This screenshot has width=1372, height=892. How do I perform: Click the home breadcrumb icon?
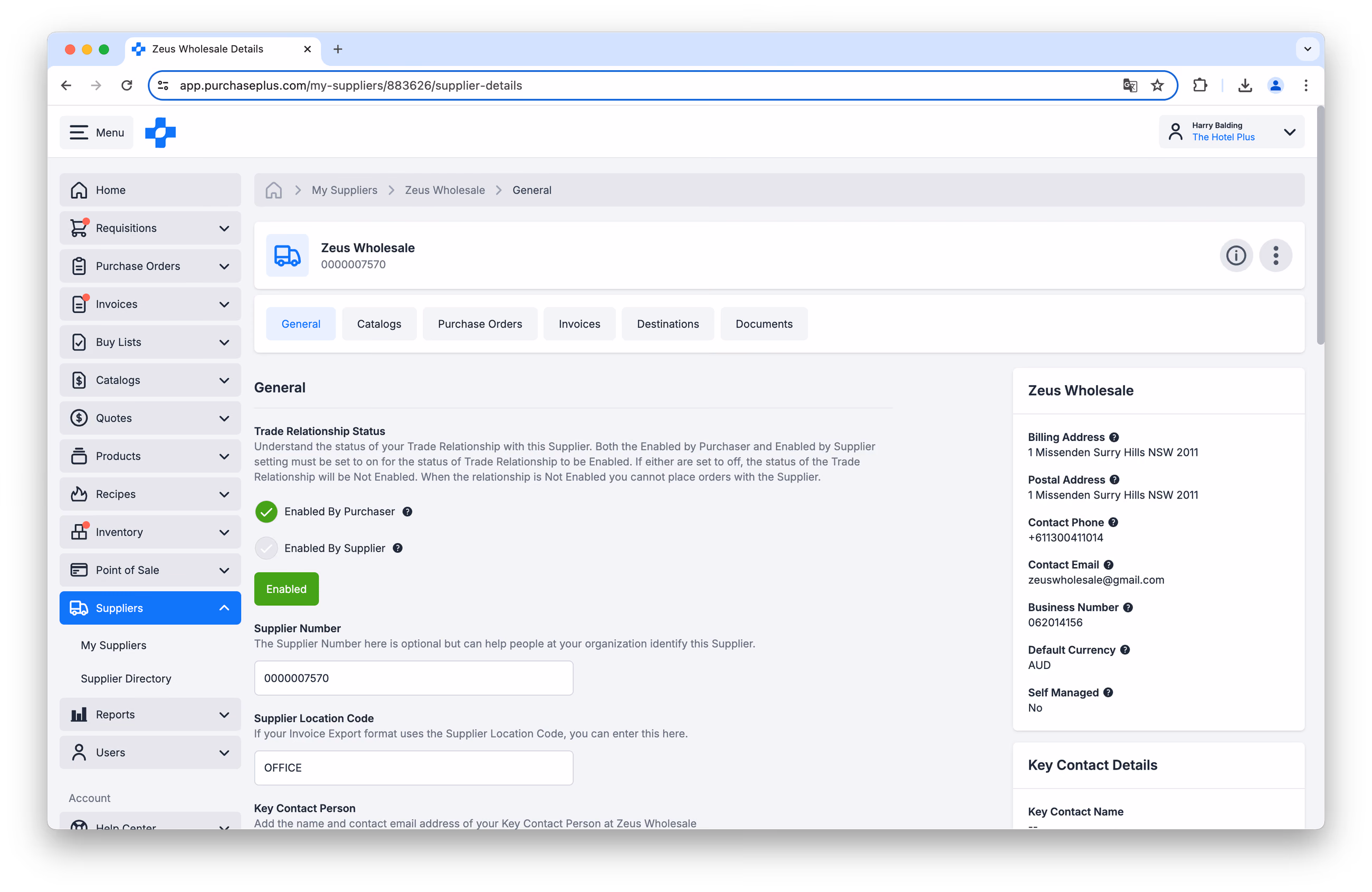point(274,190)
